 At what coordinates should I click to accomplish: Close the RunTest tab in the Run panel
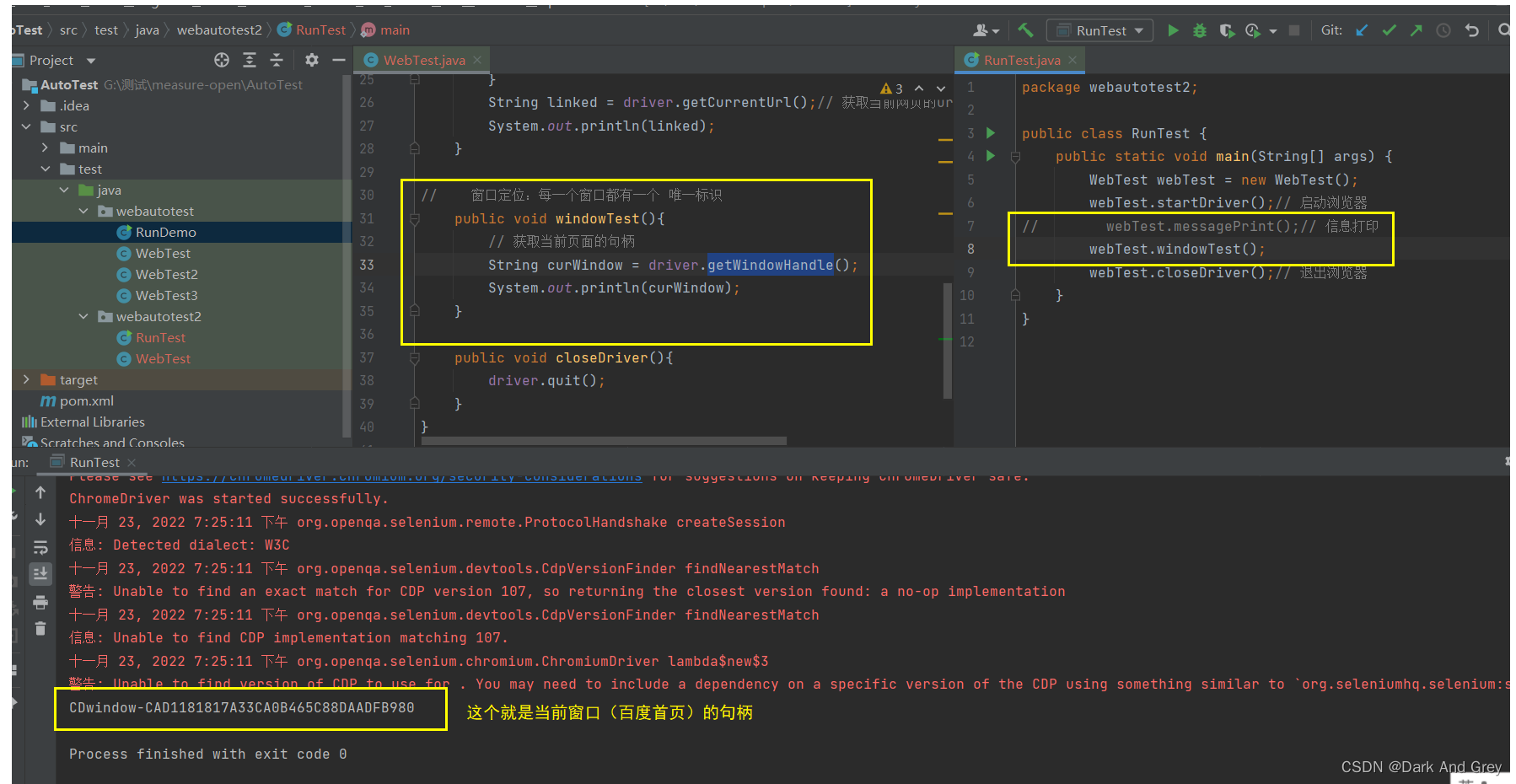pyautogui.click(x=132, y=462)
